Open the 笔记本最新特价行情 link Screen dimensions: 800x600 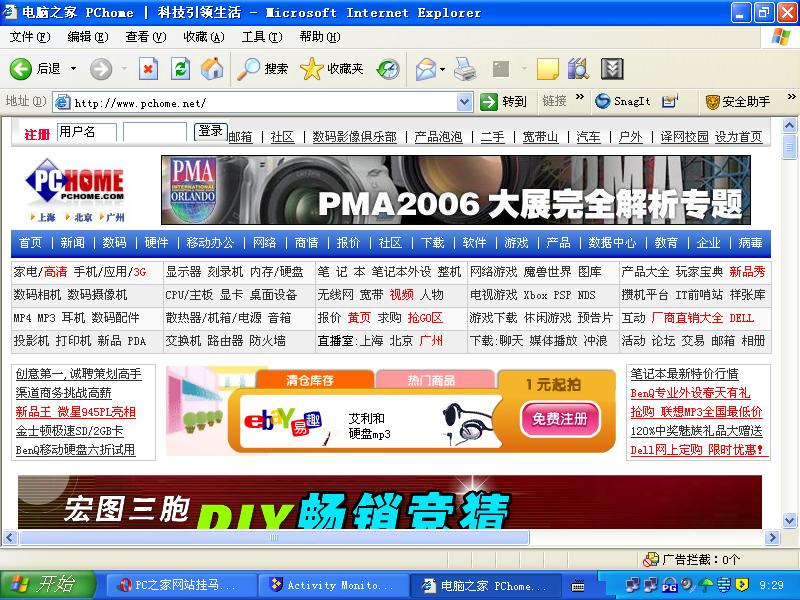click(x=684, y=374)
